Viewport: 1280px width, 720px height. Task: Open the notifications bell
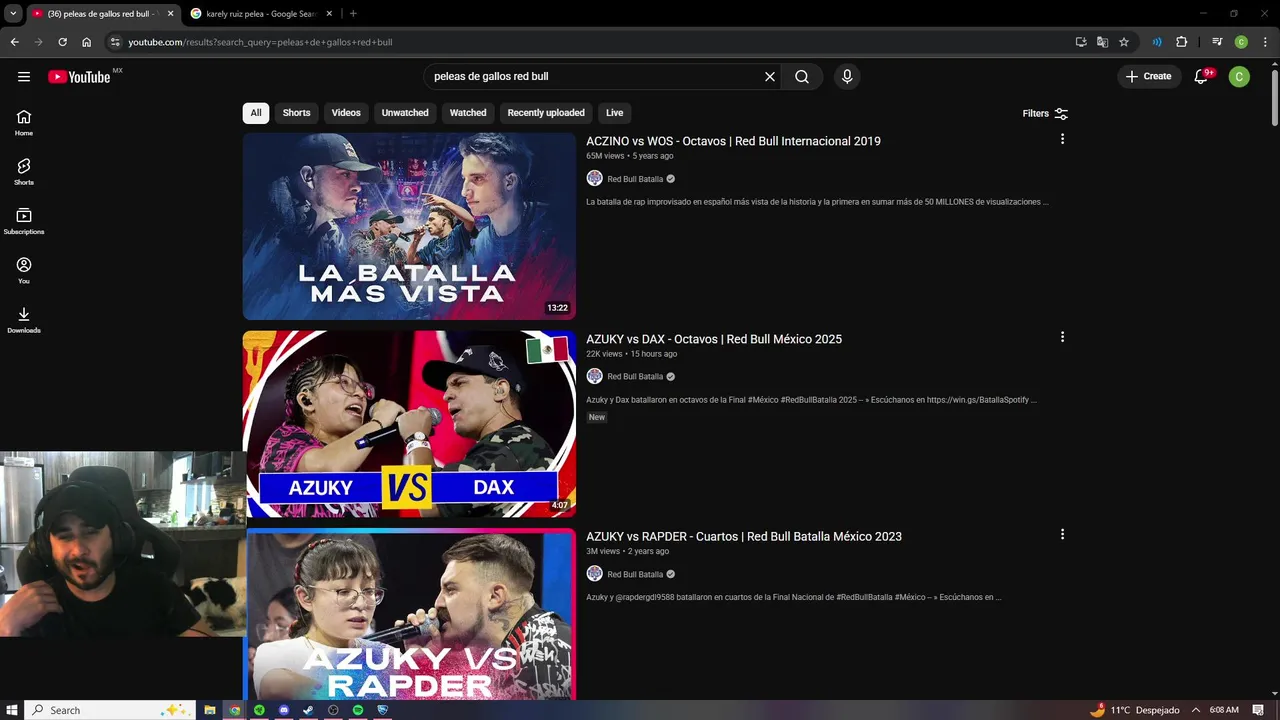(x=1202, y=77)
